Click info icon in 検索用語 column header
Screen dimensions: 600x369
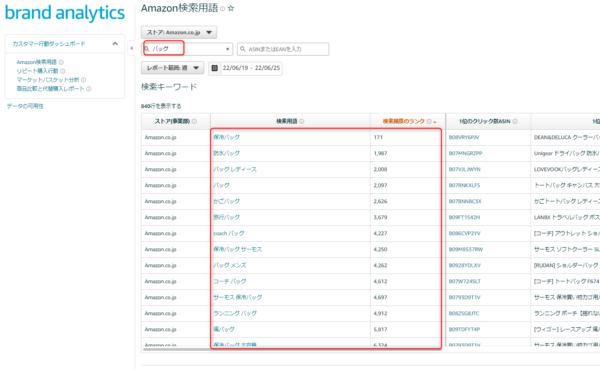(302, 121)
